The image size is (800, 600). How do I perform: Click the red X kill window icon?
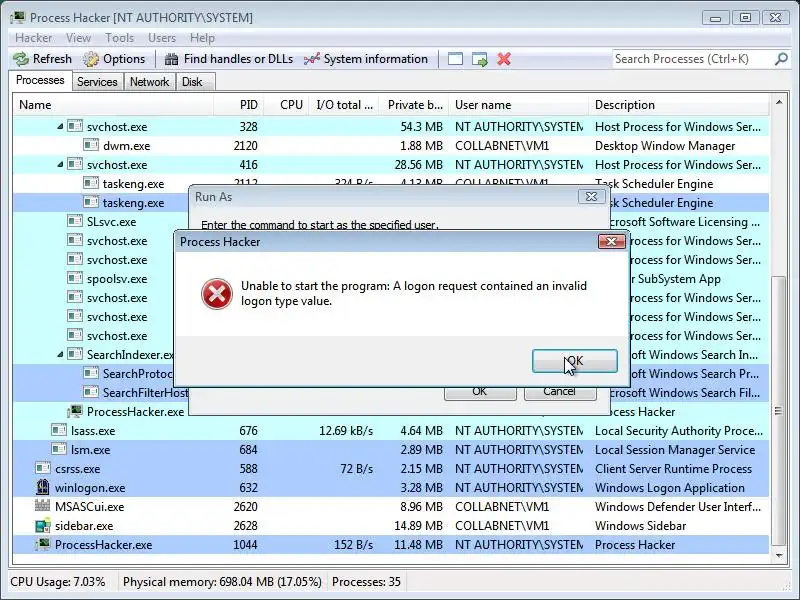click(504, 59)
